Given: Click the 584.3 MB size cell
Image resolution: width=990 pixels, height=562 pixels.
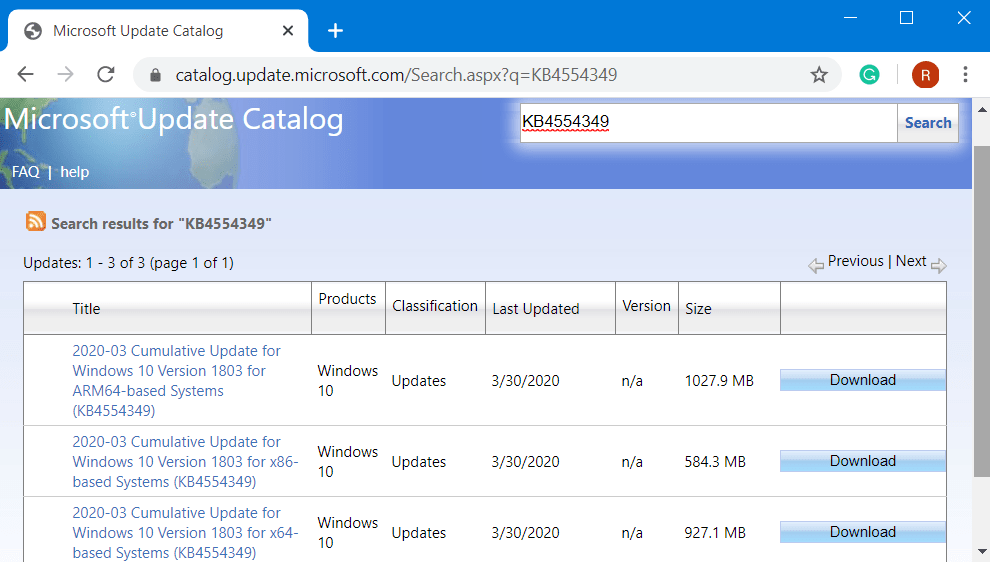Looking at the screenshot, I should [x=715, y=462].
